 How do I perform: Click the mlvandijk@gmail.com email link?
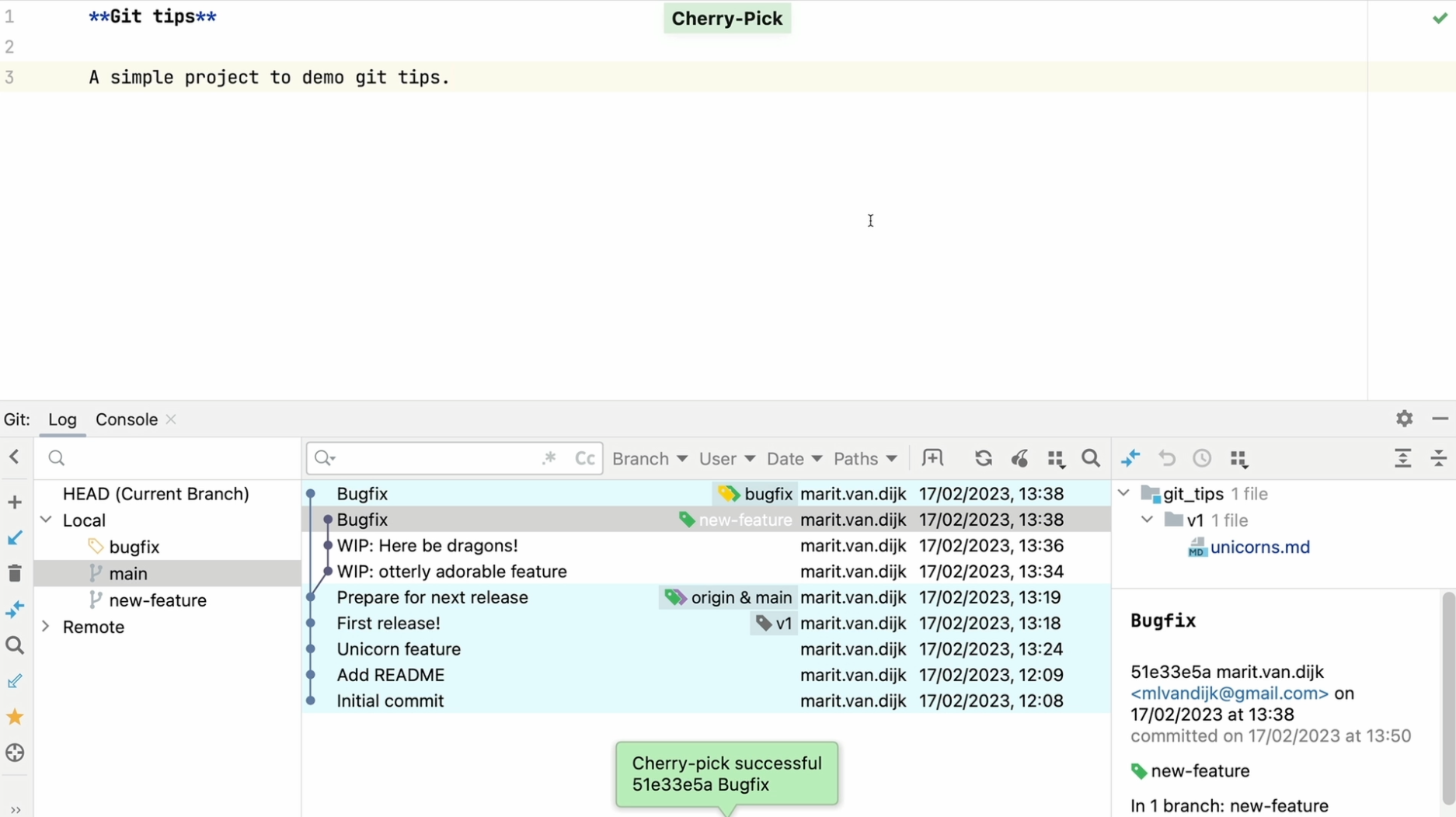(1228, 693)
